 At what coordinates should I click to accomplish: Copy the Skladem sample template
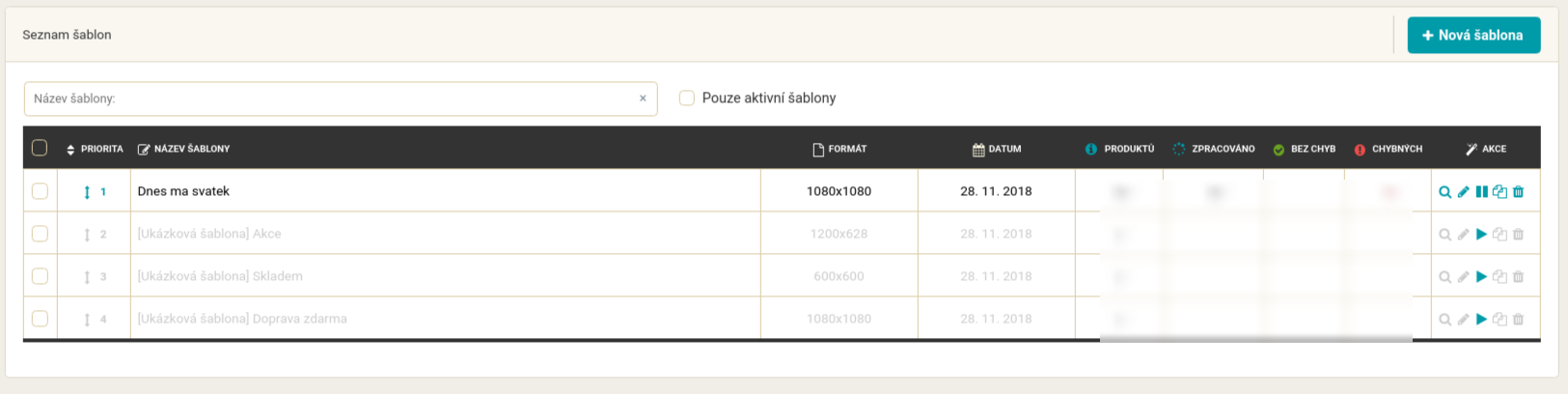tap(1499, 277)
